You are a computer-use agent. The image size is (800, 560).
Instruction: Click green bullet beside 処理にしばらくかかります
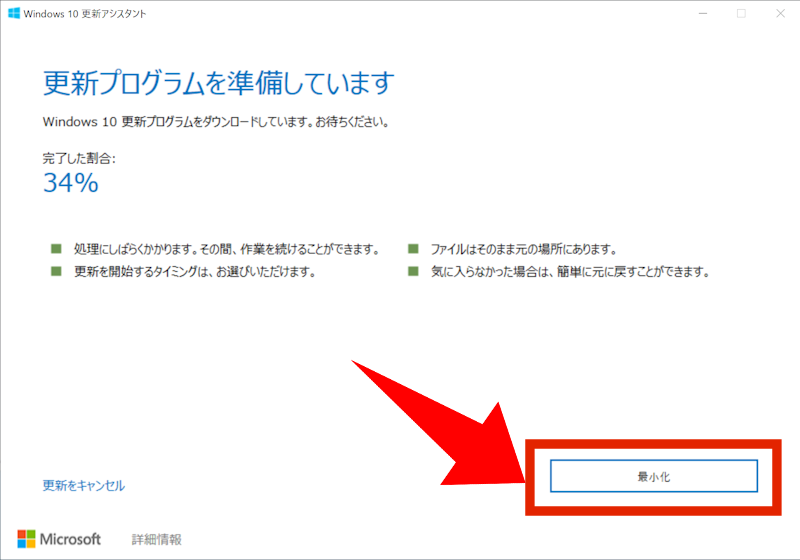point(54,249)
